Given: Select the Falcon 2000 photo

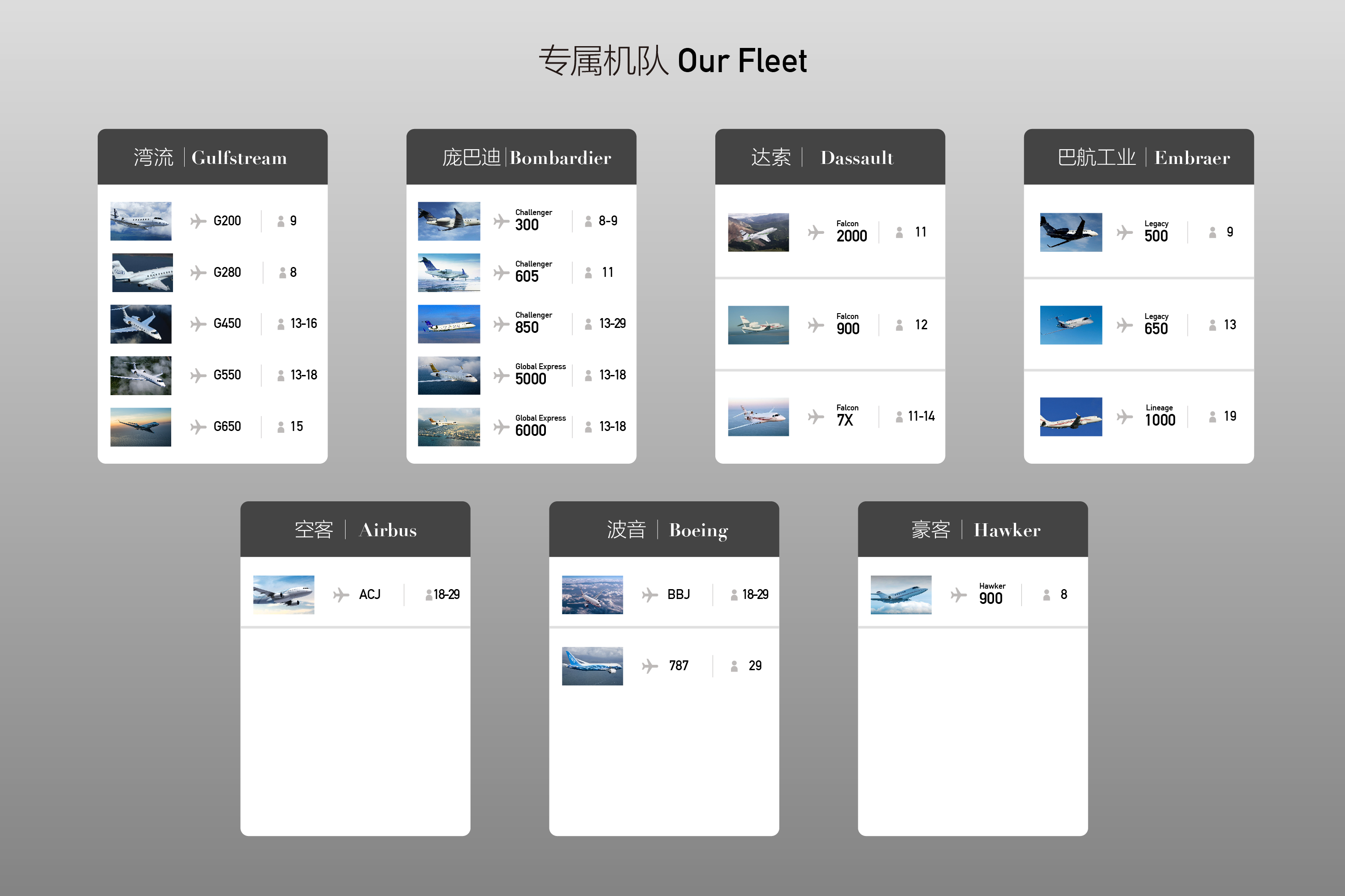Looking at the screenshot, I should pyautogui.click(x=758, y=233).
